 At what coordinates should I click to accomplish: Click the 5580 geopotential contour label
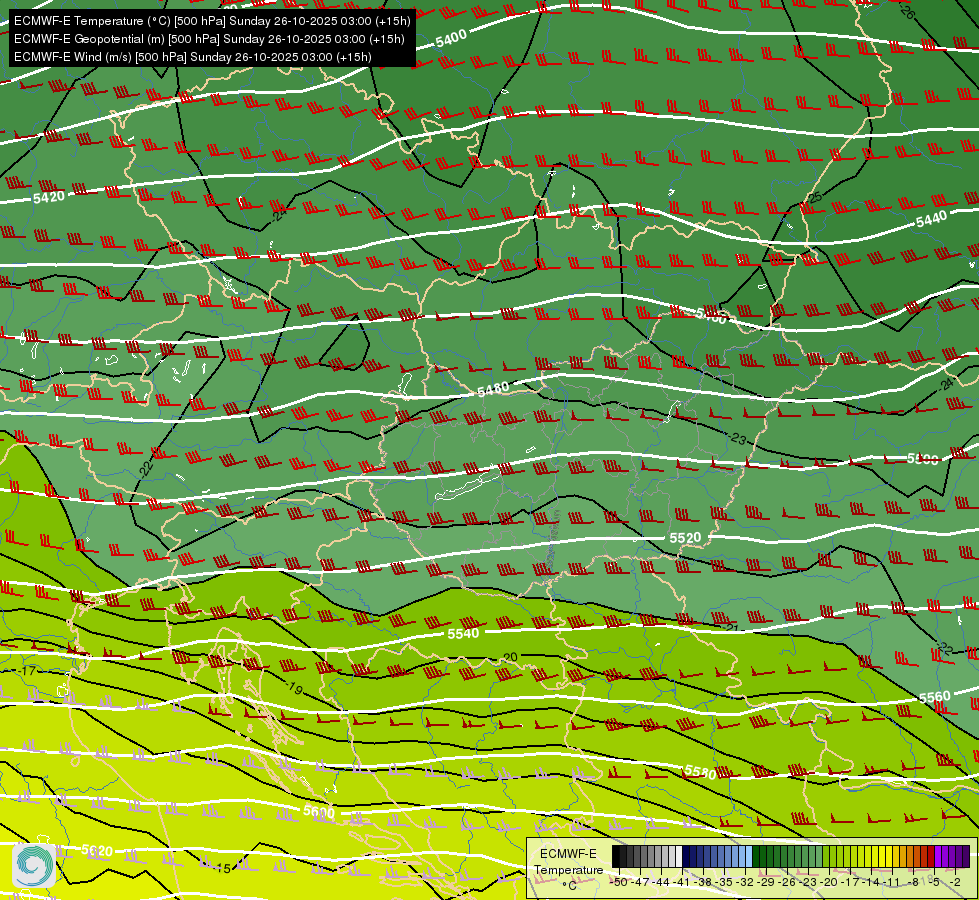coord(700,772)
